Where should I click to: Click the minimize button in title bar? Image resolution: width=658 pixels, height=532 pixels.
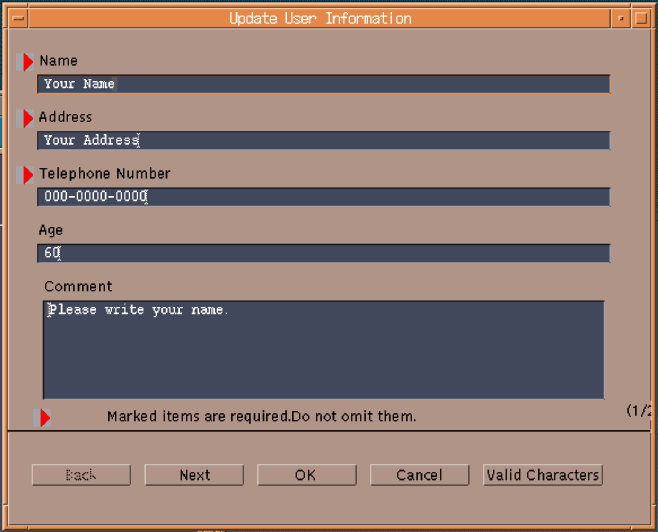pyautogui.click(x=621, y=18)
